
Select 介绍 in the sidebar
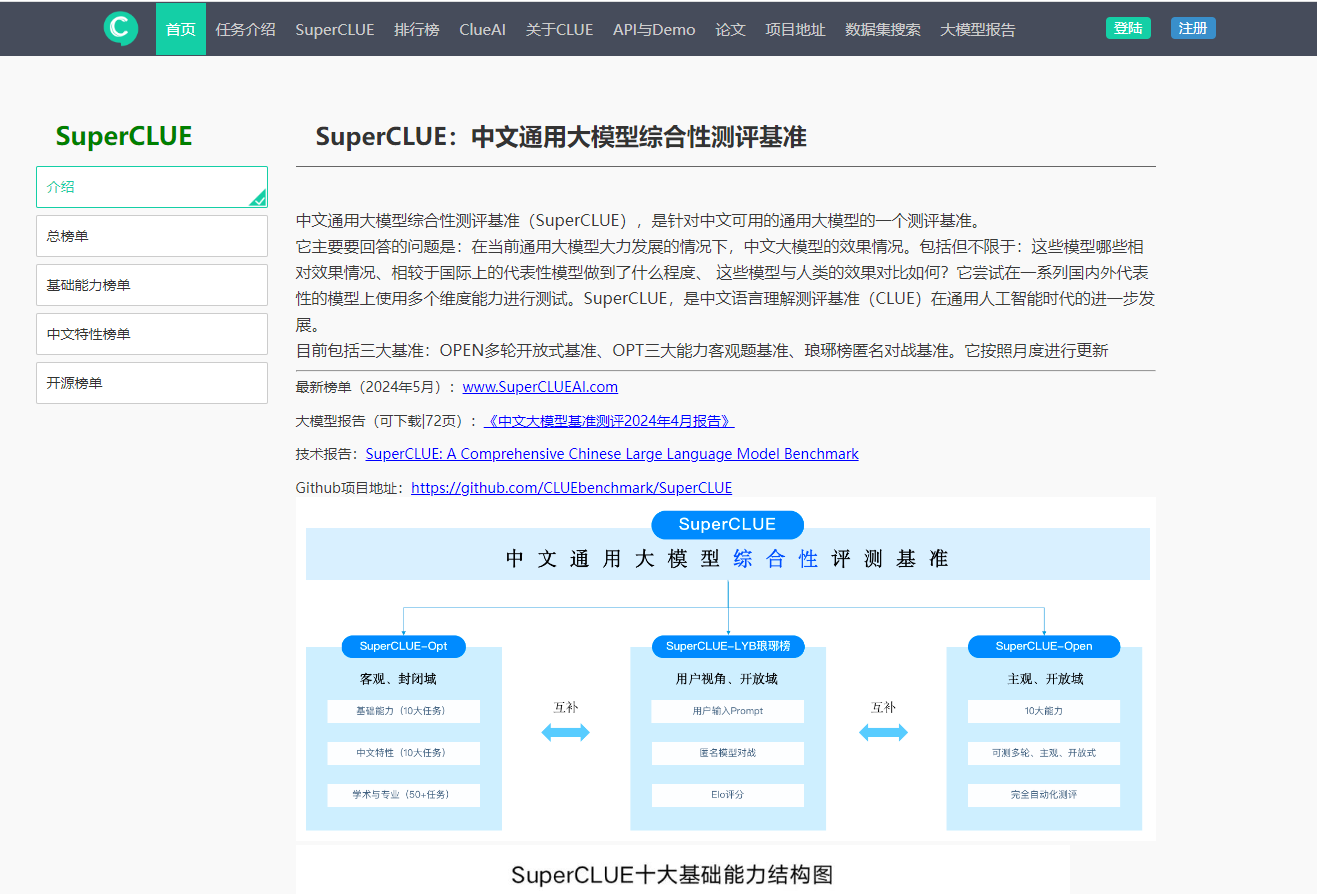coord(152,187)
